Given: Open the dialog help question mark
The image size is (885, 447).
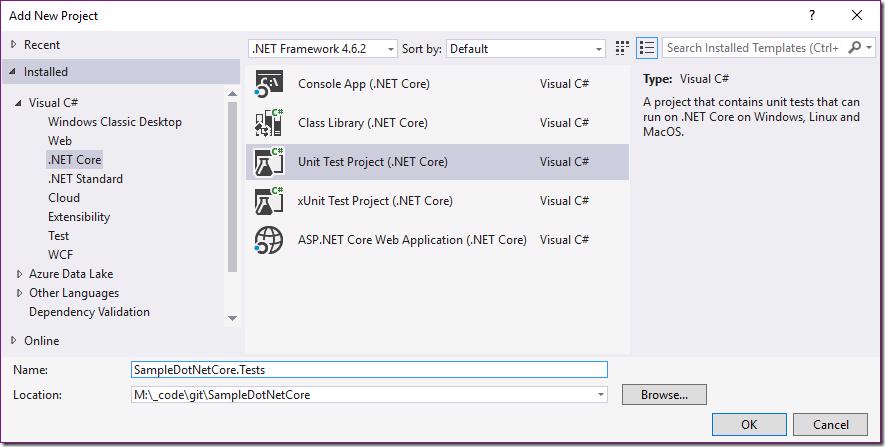Looking at the screenshot, I should [x=812, y=15].
